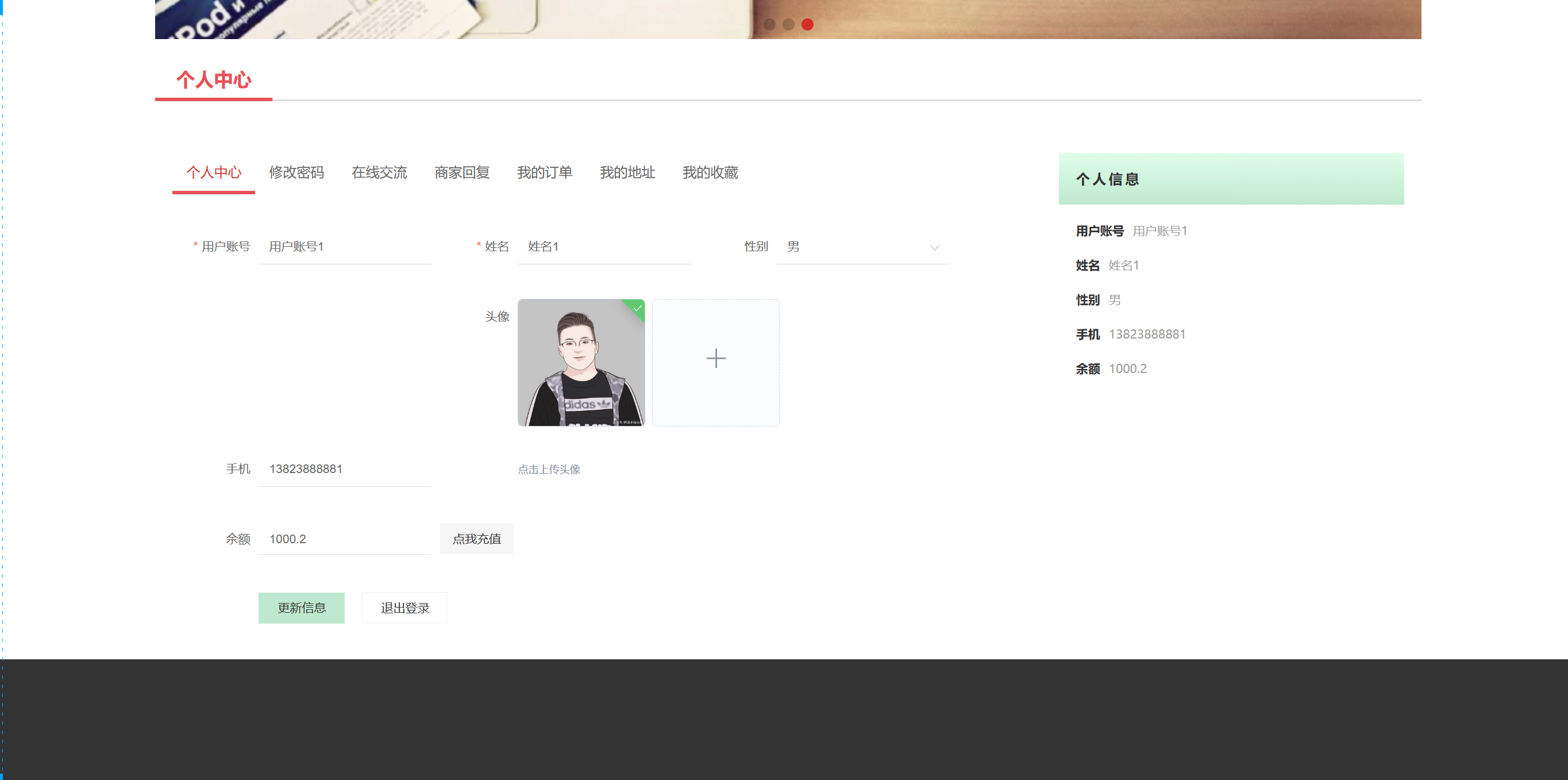
Task: Select the middle carousel indicator dot
Action: [x=788, y=24]
